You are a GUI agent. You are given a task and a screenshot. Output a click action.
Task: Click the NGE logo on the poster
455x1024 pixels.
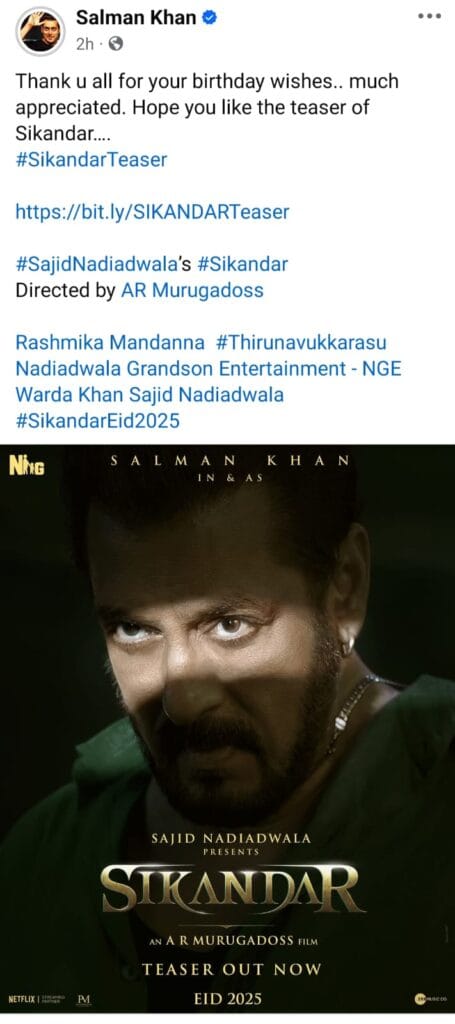click(26, 466)
